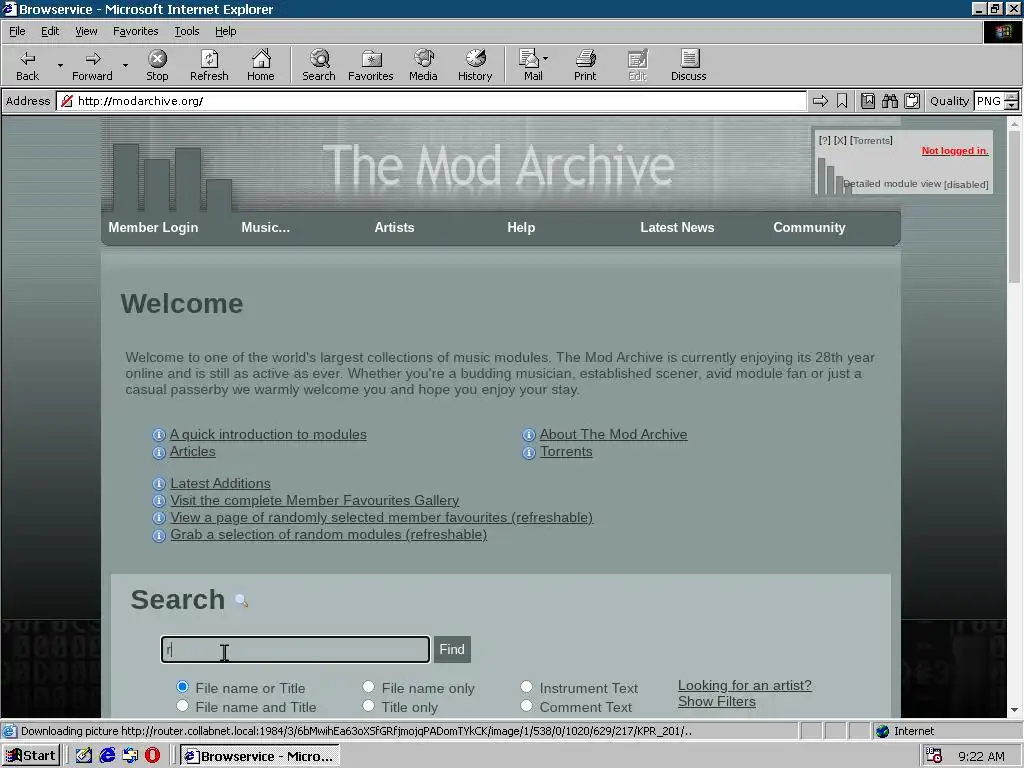Open the File menu
1024x768 pixels.
17,31
